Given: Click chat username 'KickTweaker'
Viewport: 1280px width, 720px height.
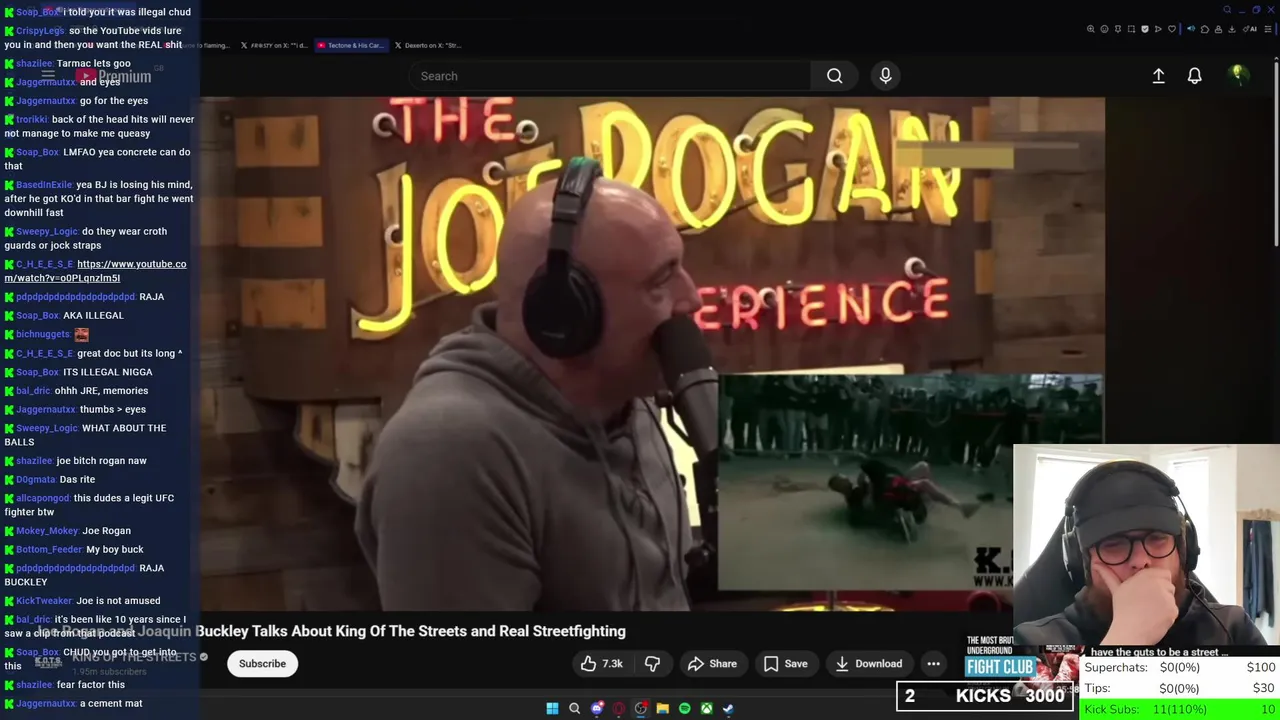Looking at the screenshot, I should coord(44,601).
